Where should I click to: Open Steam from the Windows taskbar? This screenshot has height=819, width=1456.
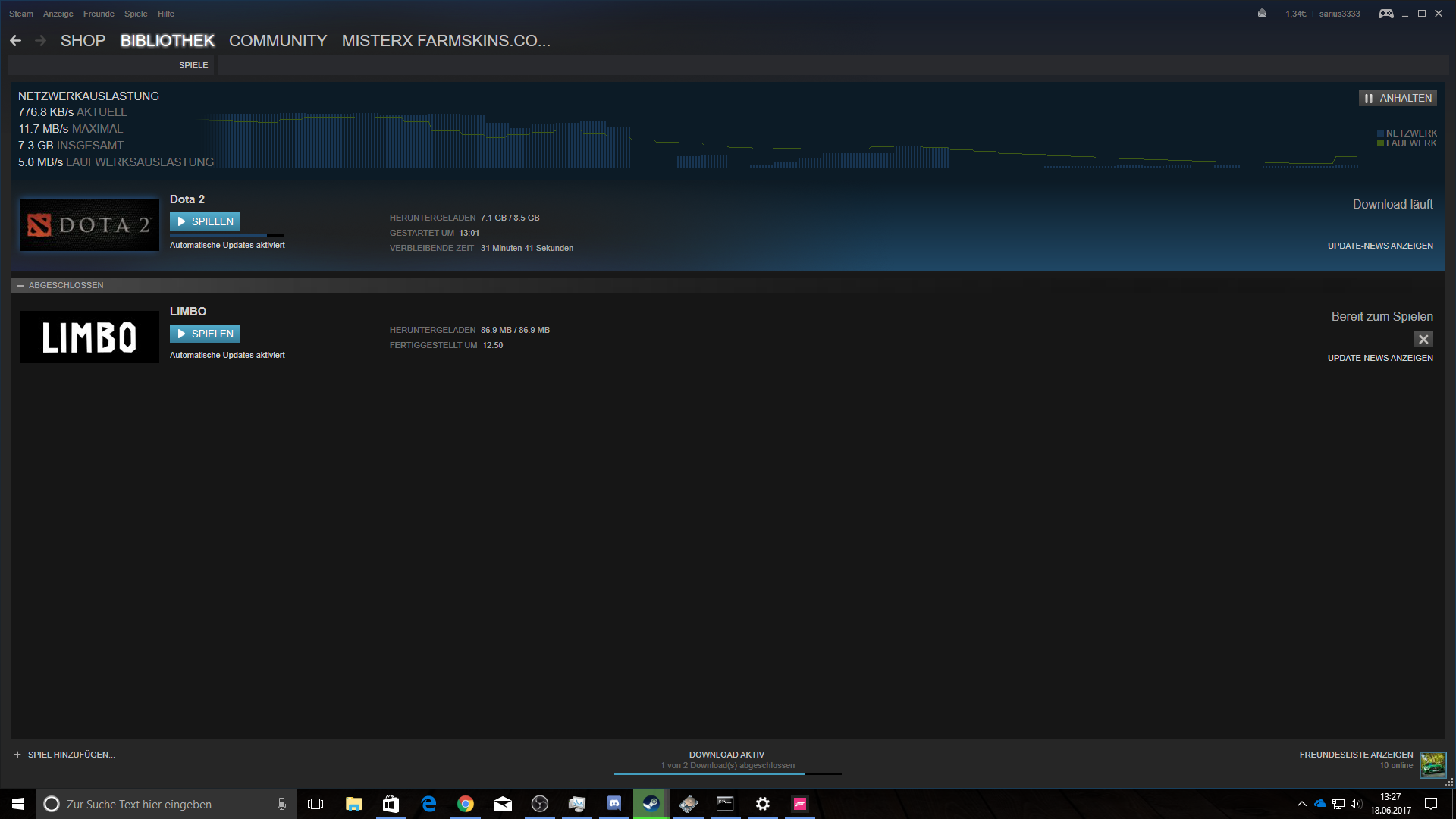[651, 804]
